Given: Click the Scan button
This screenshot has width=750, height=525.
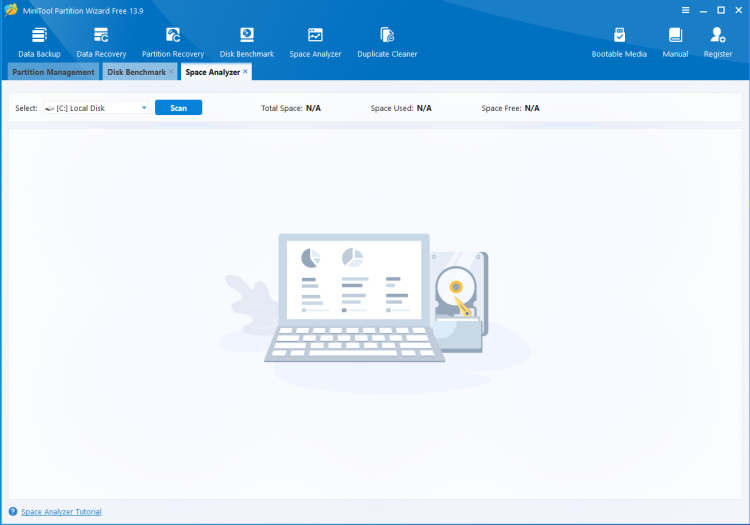Looking at the screenshot, I should [x=178, y=108].
